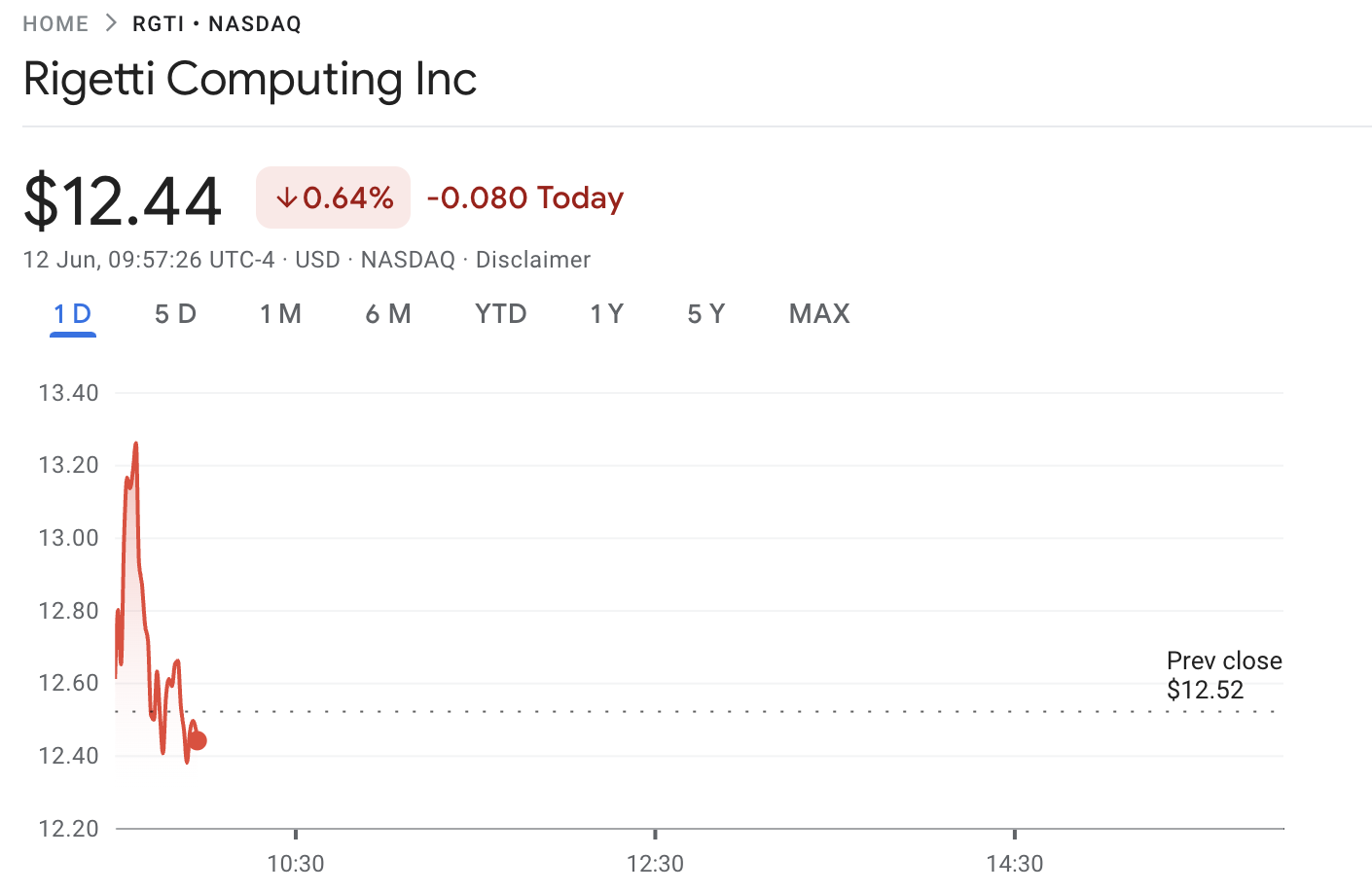Click the Prev close $12.52 label
Image resolution: width=1372 pixels, height=893 pixels.
[1224, 675]
